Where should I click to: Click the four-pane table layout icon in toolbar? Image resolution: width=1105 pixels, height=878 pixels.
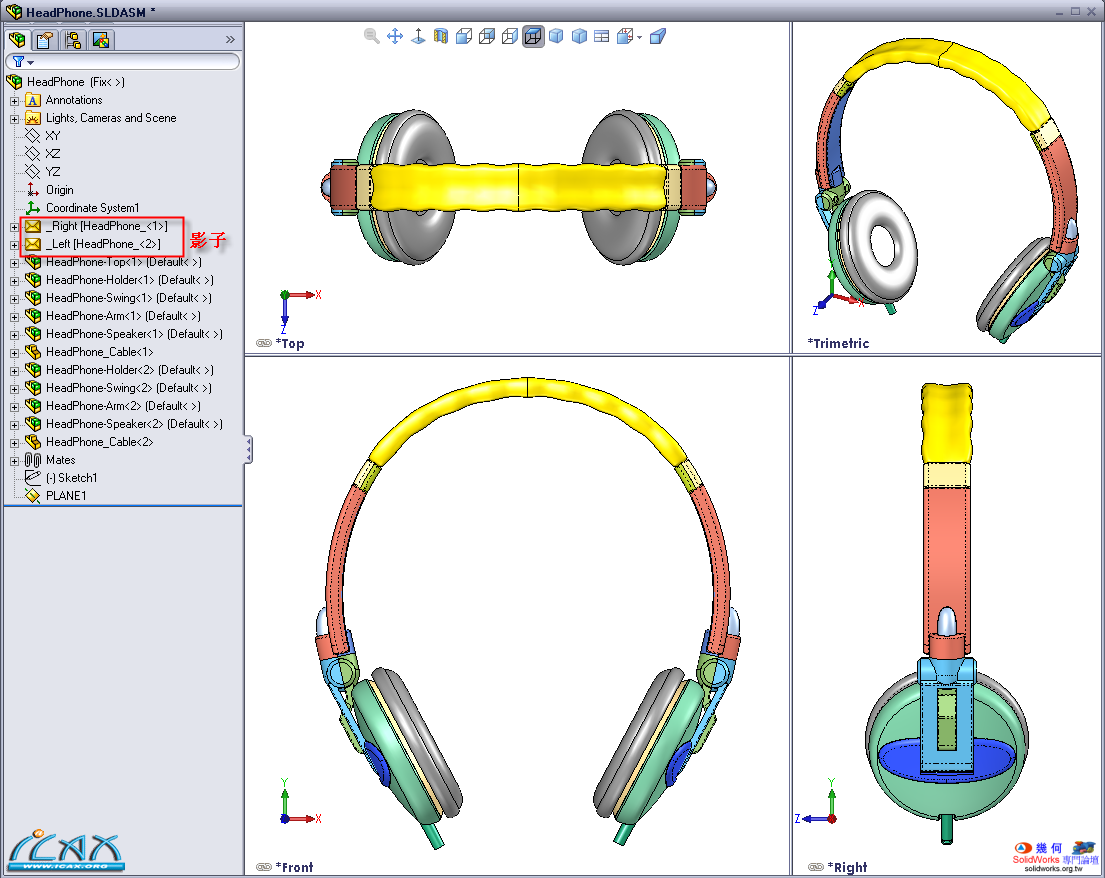[x=601, y=37]
